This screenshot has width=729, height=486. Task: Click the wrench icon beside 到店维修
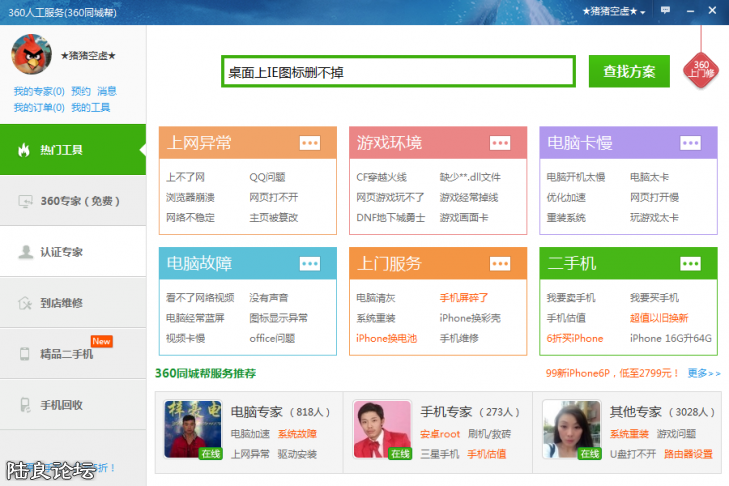tap(25, 303)
